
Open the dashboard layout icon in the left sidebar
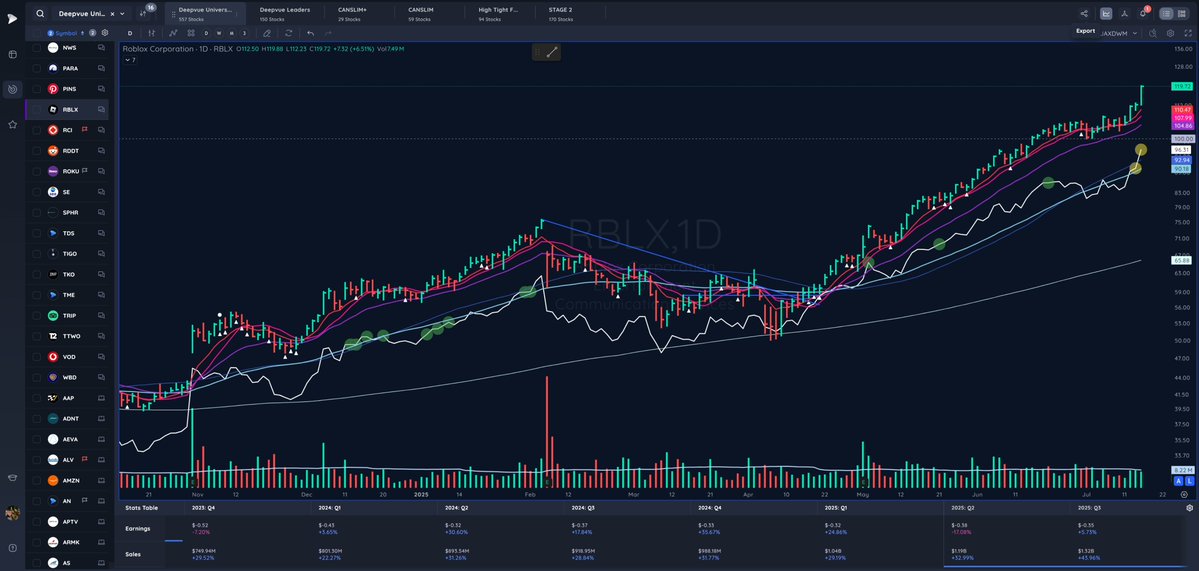[x=12, y=54]
